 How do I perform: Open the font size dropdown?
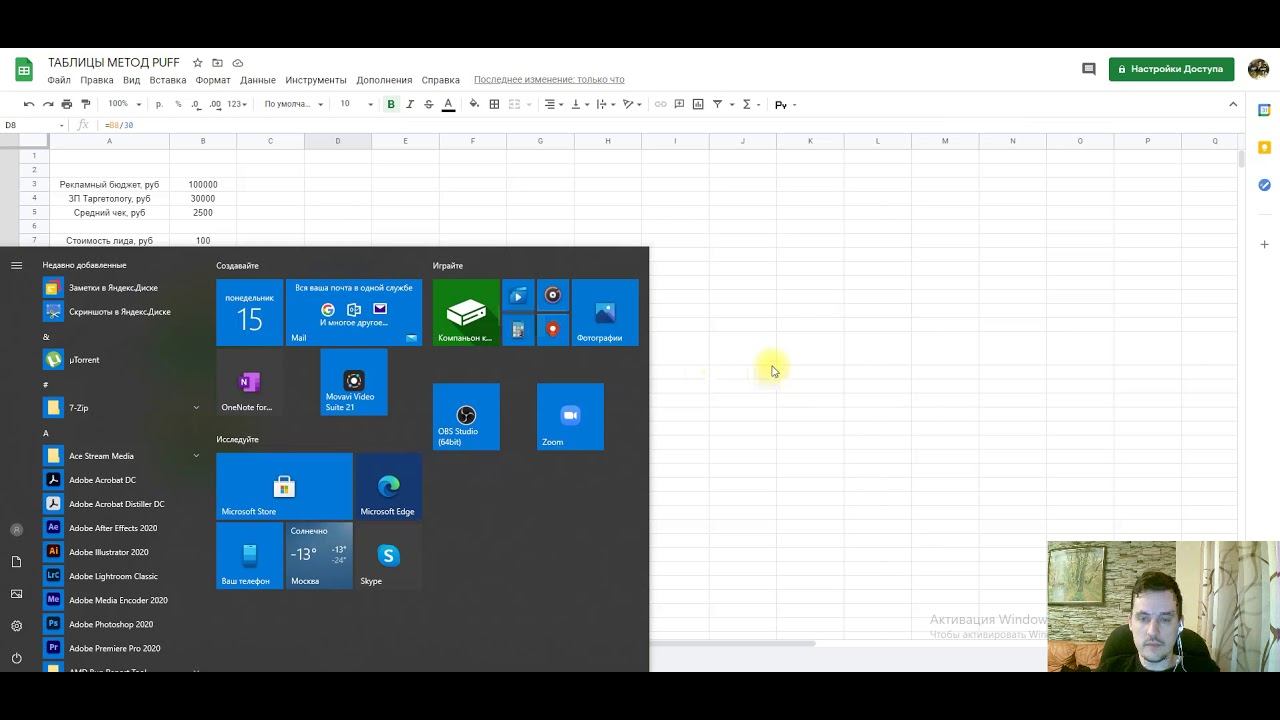click(355, 104)
